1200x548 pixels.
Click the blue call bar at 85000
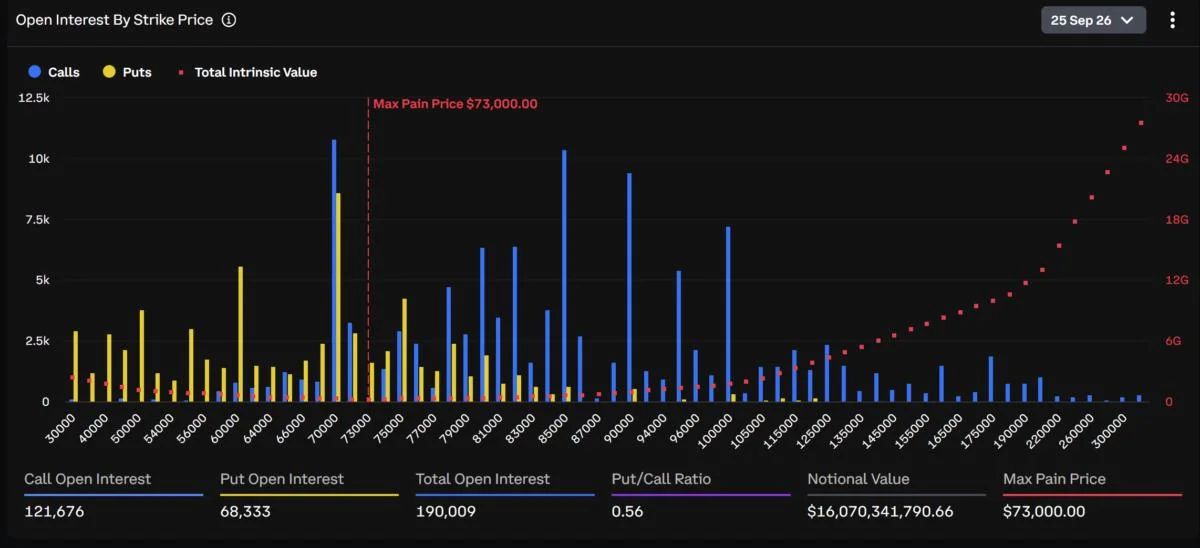click(564, 275)
